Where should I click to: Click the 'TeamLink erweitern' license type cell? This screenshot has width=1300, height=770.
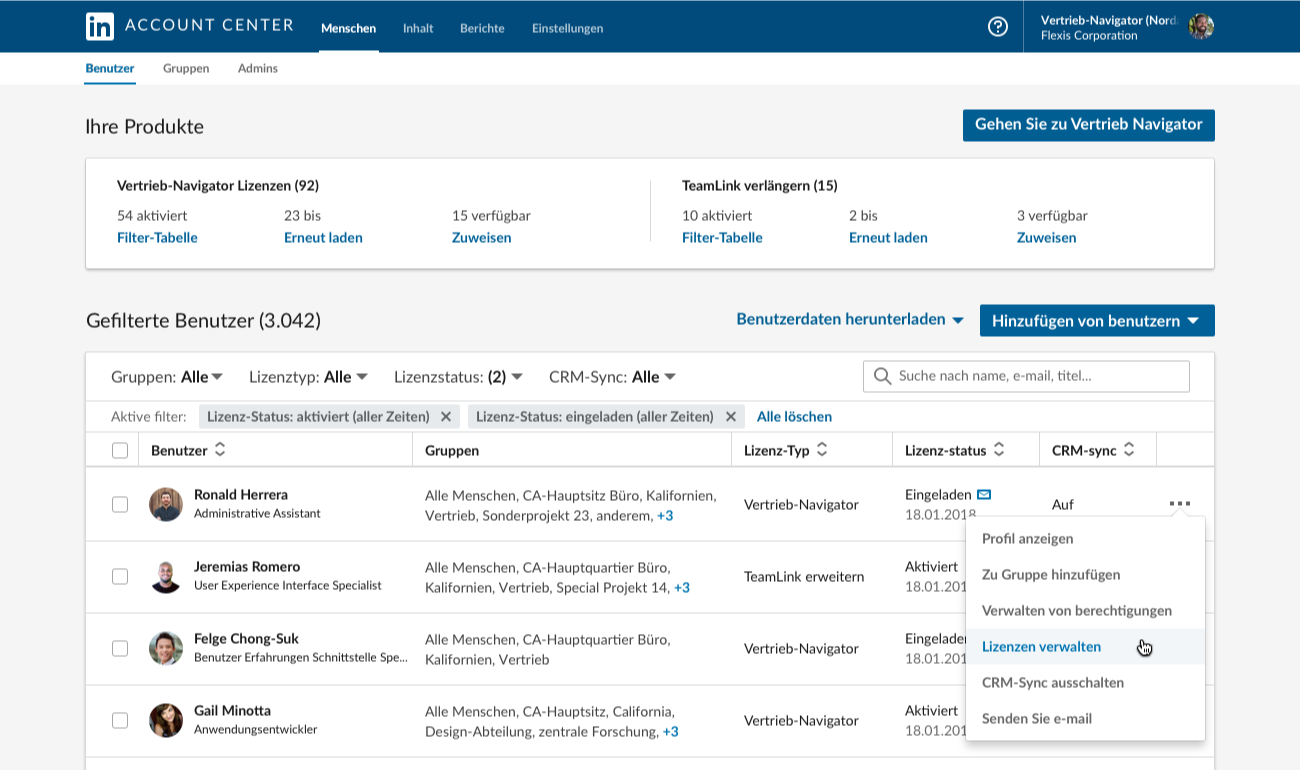coord(804,576)
